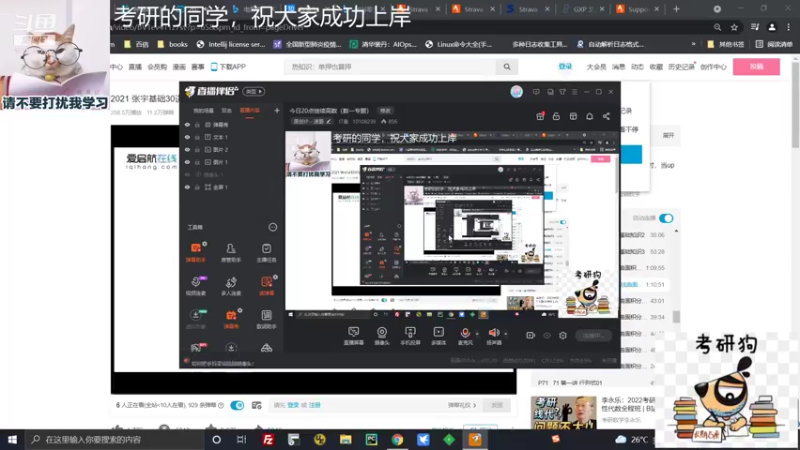Image resolution: width=800 pixels, height=450 pixels.
Task: Click the magnifier search button on bilibili
Action: (x=507, y=67)
